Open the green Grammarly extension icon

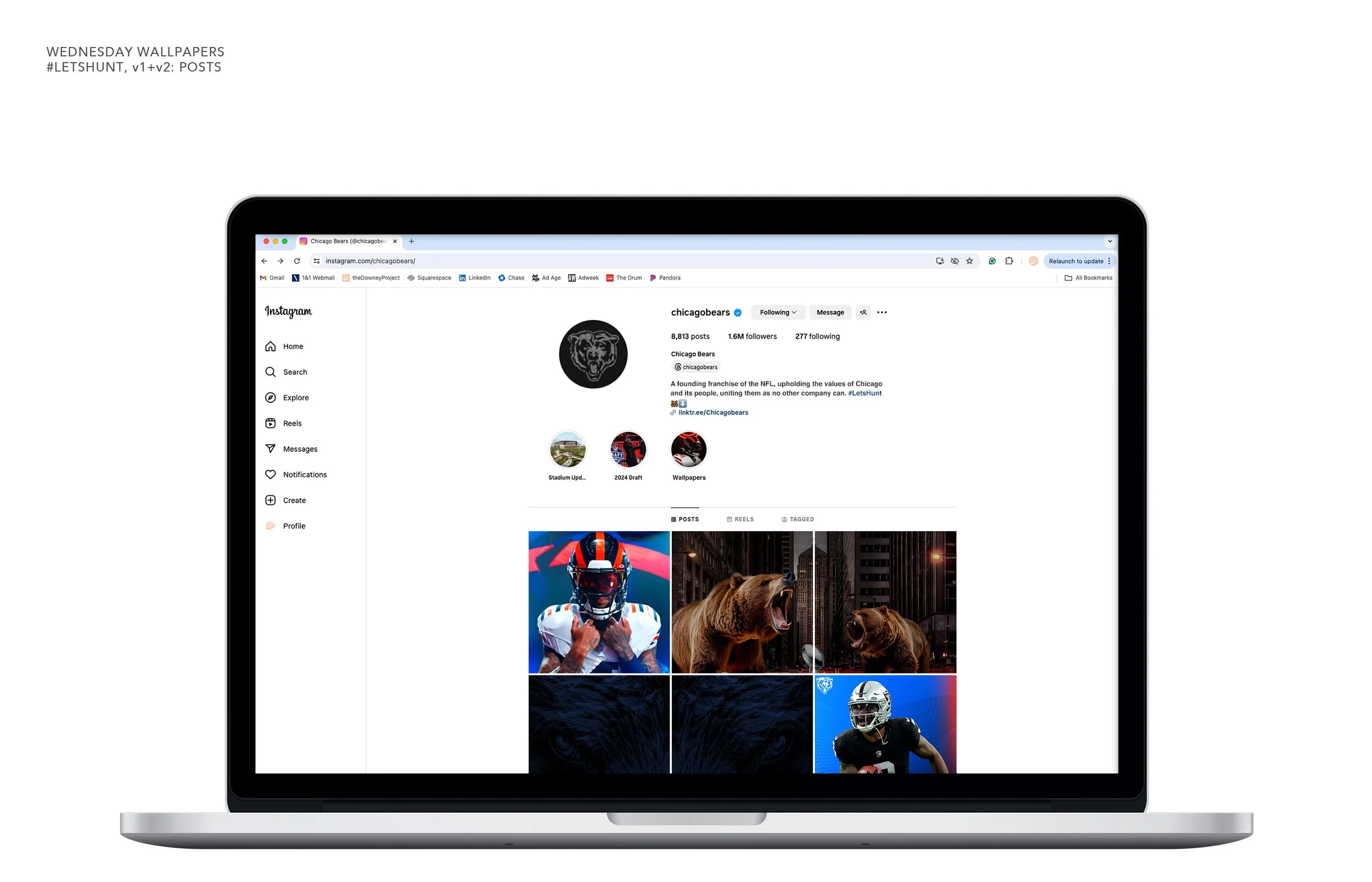(x=992, y=261)
